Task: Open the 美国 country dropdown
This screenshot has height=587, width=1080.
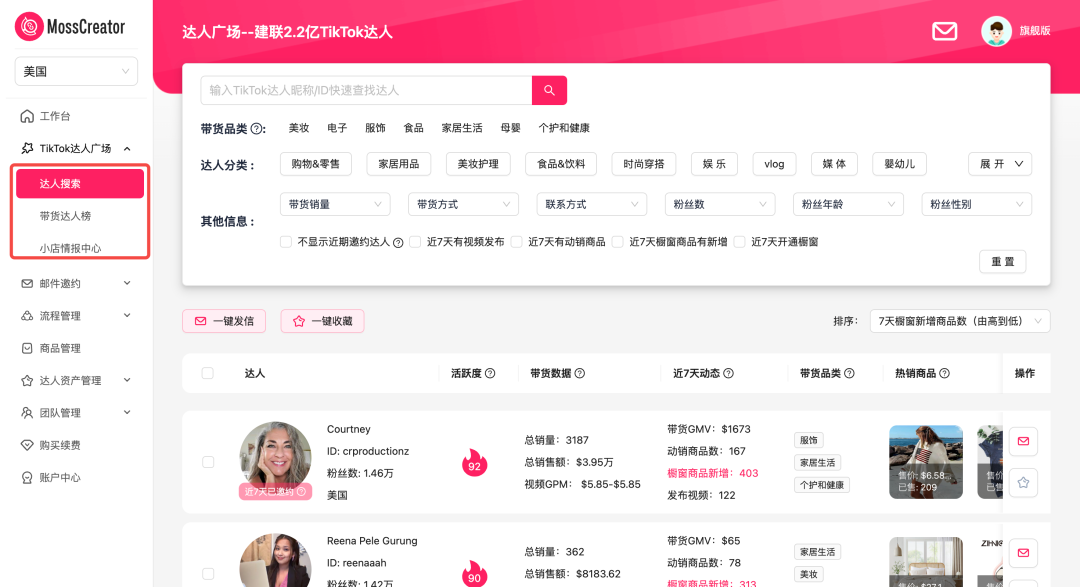Action: 76,72
